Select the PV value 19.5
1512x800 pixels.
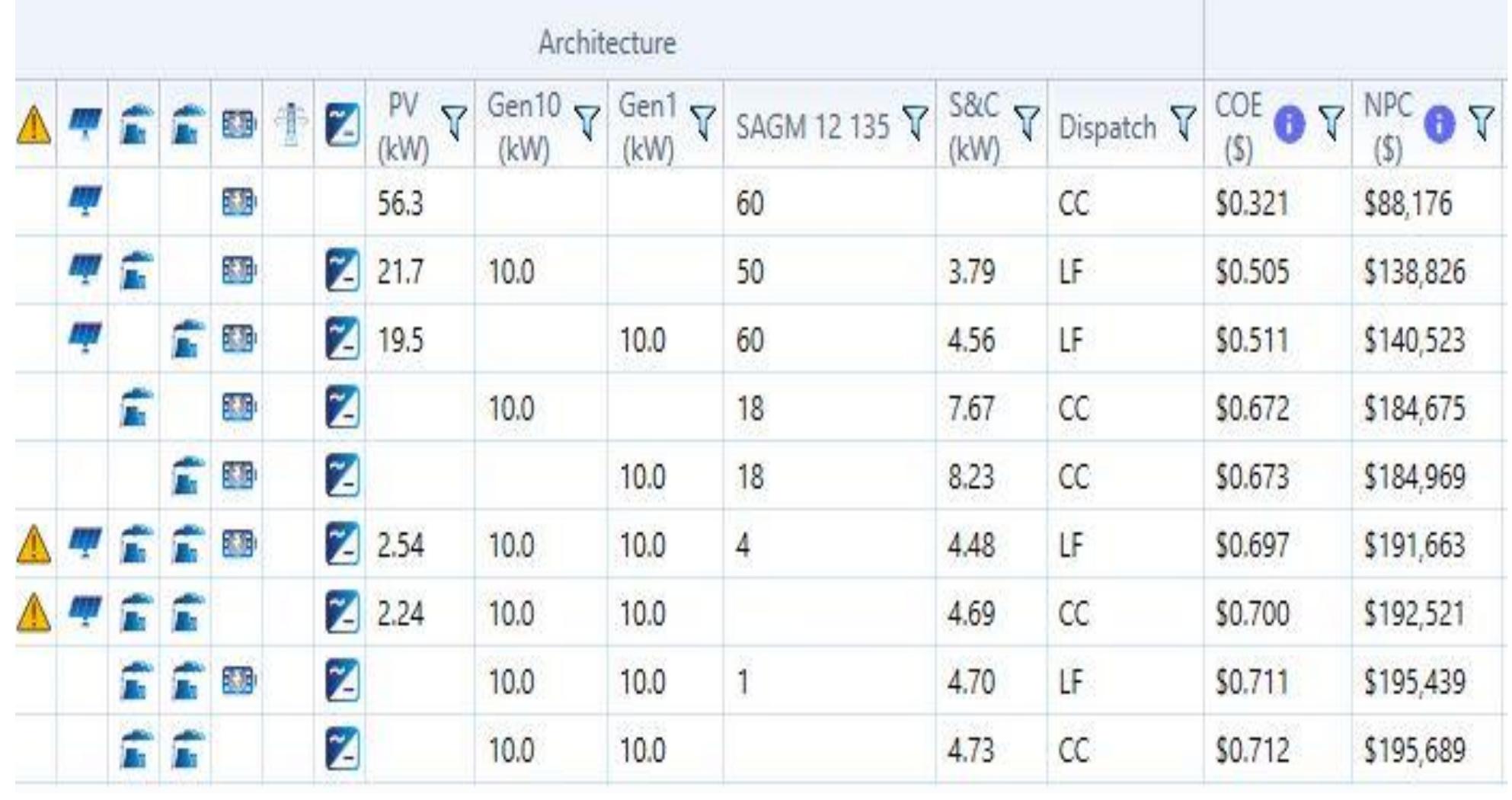point(400,340)
